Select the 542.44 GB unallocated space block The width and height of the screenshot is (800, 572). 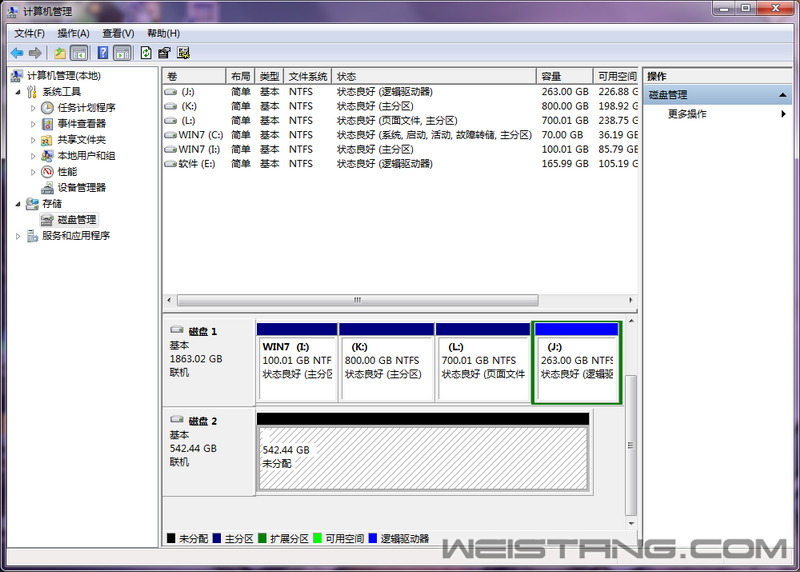(x=423, y=453)
